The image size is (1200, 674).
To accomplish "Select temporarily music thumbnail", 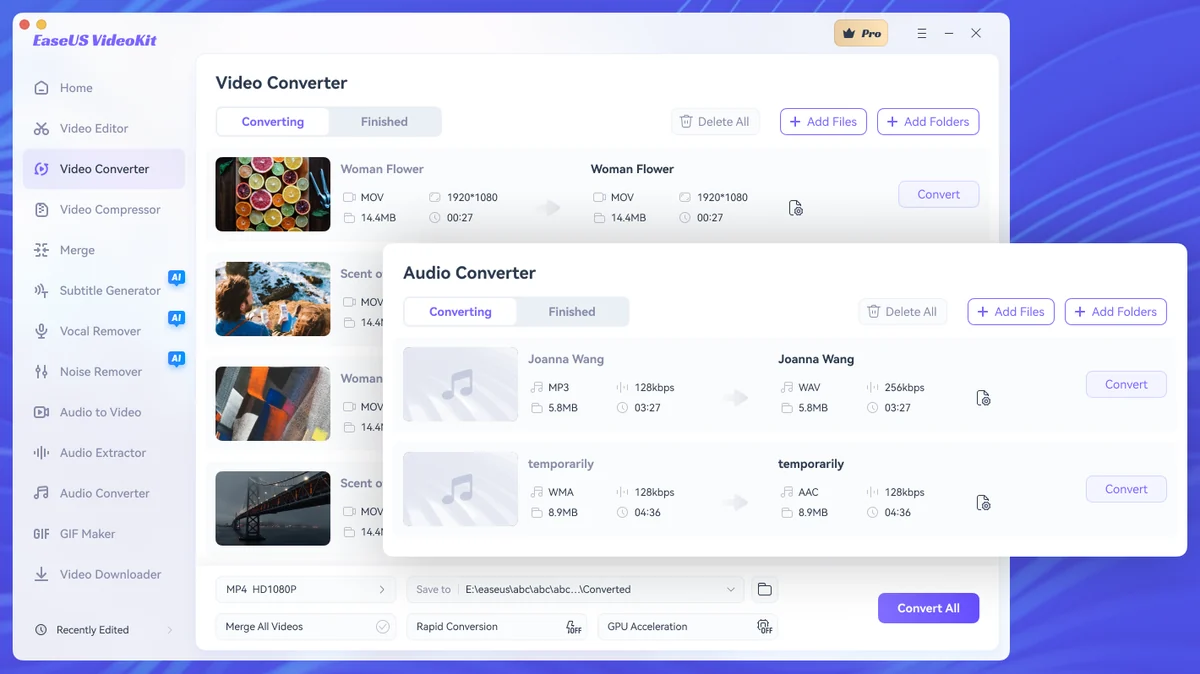I will [x=460, y=489].
